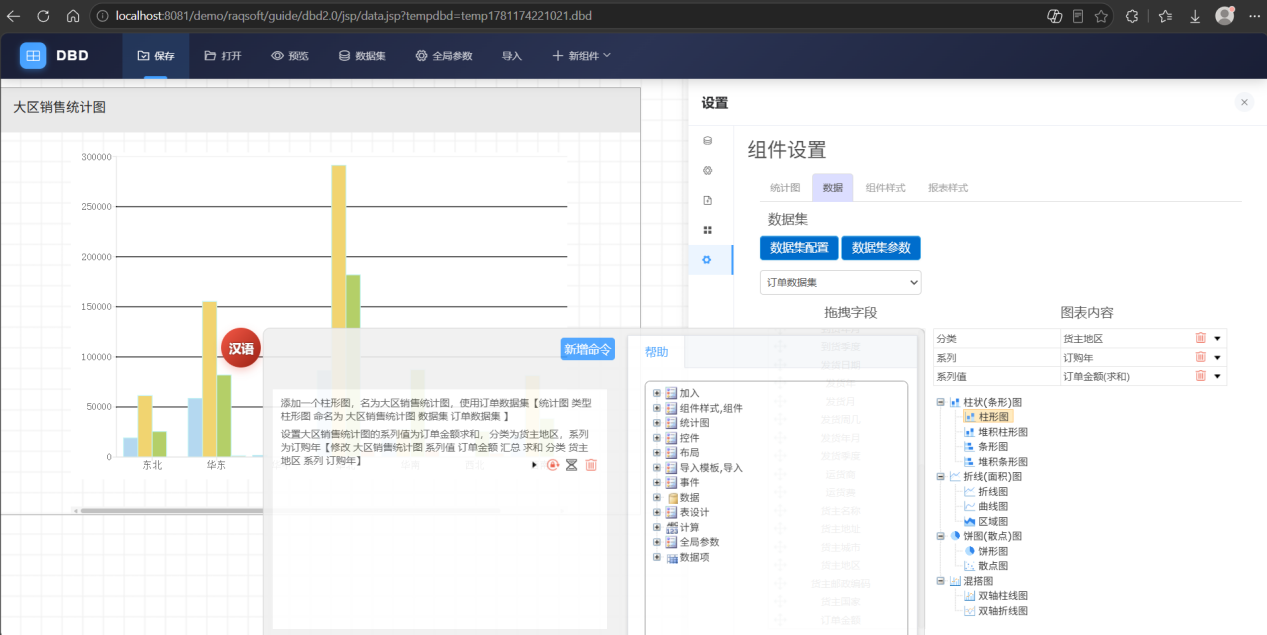Click 表设计 in the help tree

694,512
